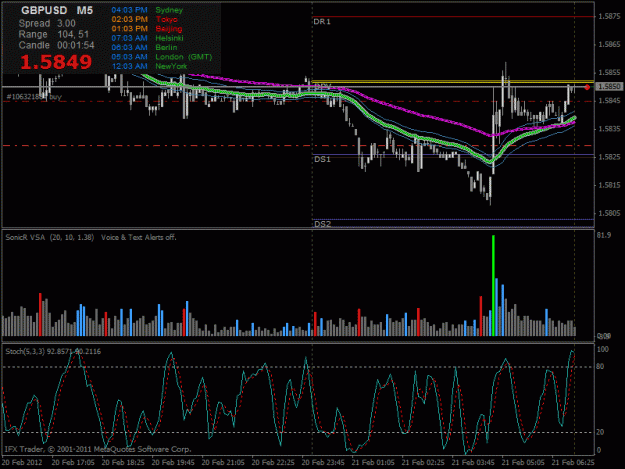Click the 21 Feb 06:25 time label
Image resolution: width=625 pixels, height=469 pixels.
(x=573, y=463)
